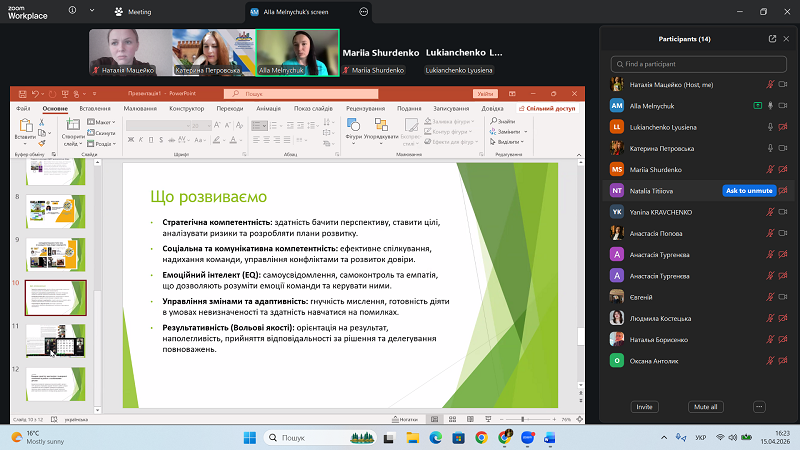Open the system tray language selector УКР
Screen dimensions: 800x450
(x=700, y=438)
